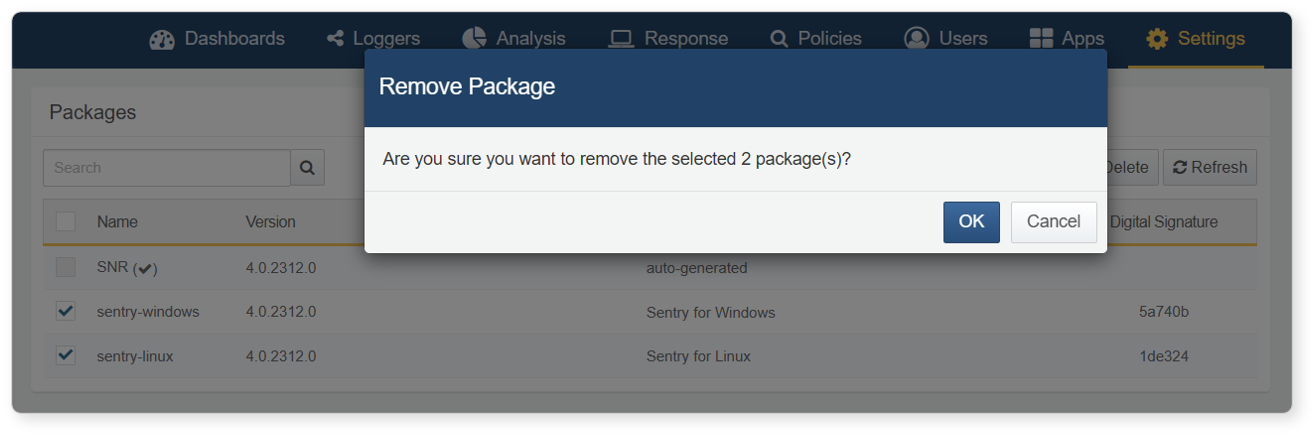1315x436 pixels.
Task: Confirm removal with the OK button
Action: coord(971,222)
